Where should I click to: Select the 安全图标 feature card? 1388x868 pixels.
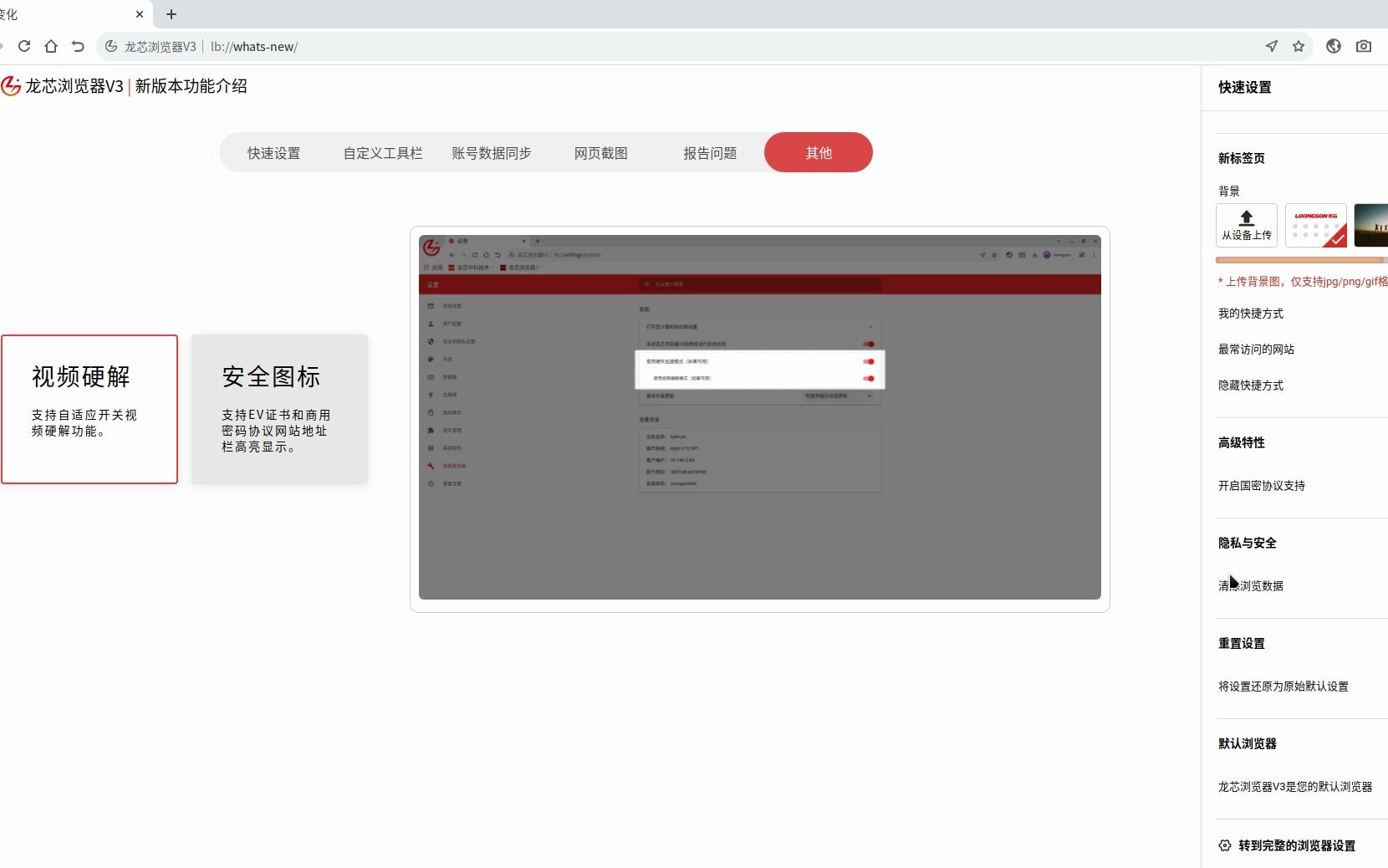click(279, 409)
